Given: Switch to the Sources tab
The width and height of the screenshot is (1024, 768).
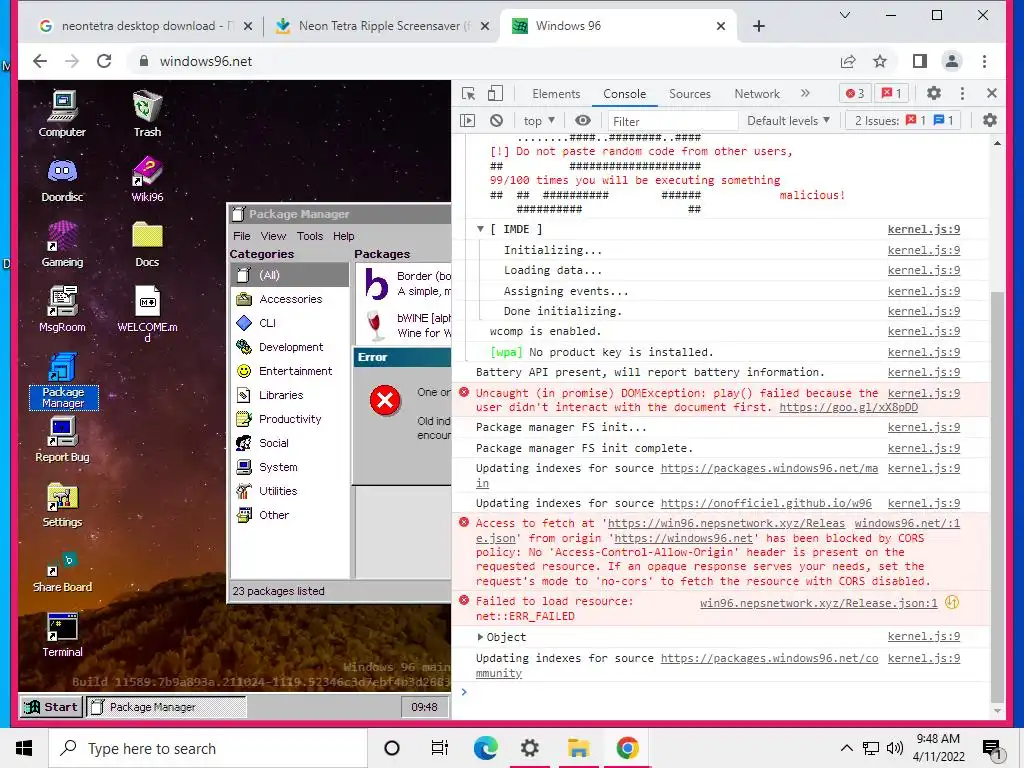Looking at the screenshot, I should (690, 93).
